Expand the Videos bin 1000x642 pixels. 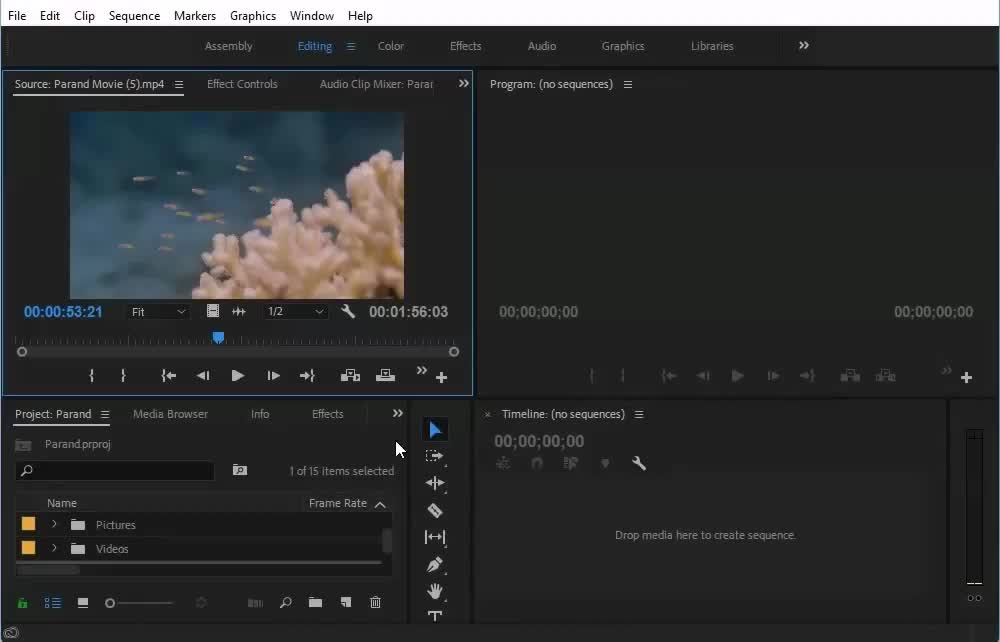coord(54,548)
